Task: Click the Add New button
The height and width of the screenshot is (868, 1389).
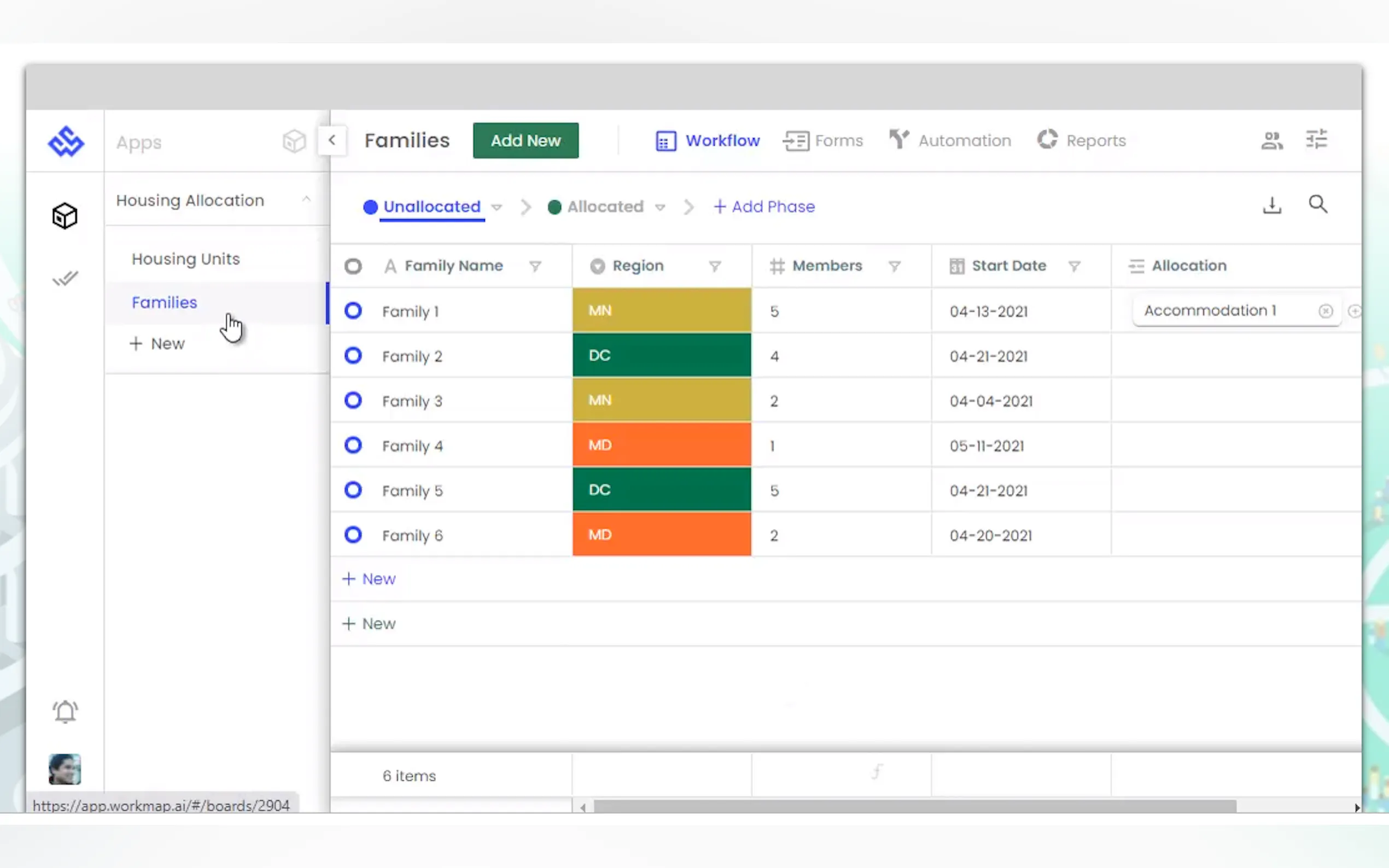Action: [x=526, y=140]
